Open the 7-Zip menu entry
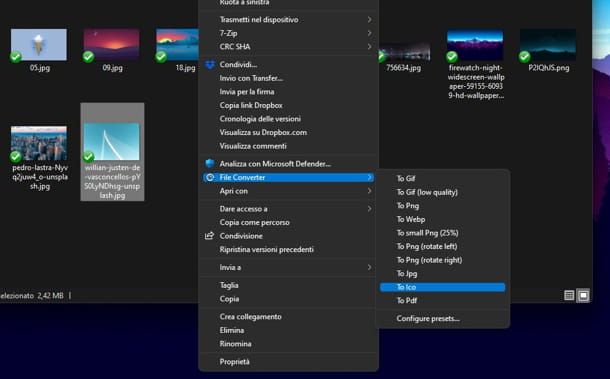 click(288, 33)
